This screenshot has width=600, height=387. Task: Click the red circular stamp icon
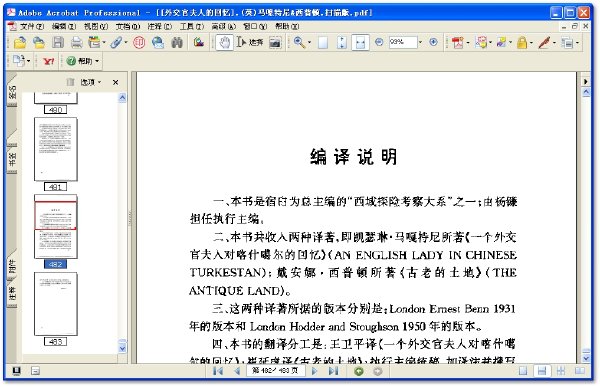[x=139, y=42]
